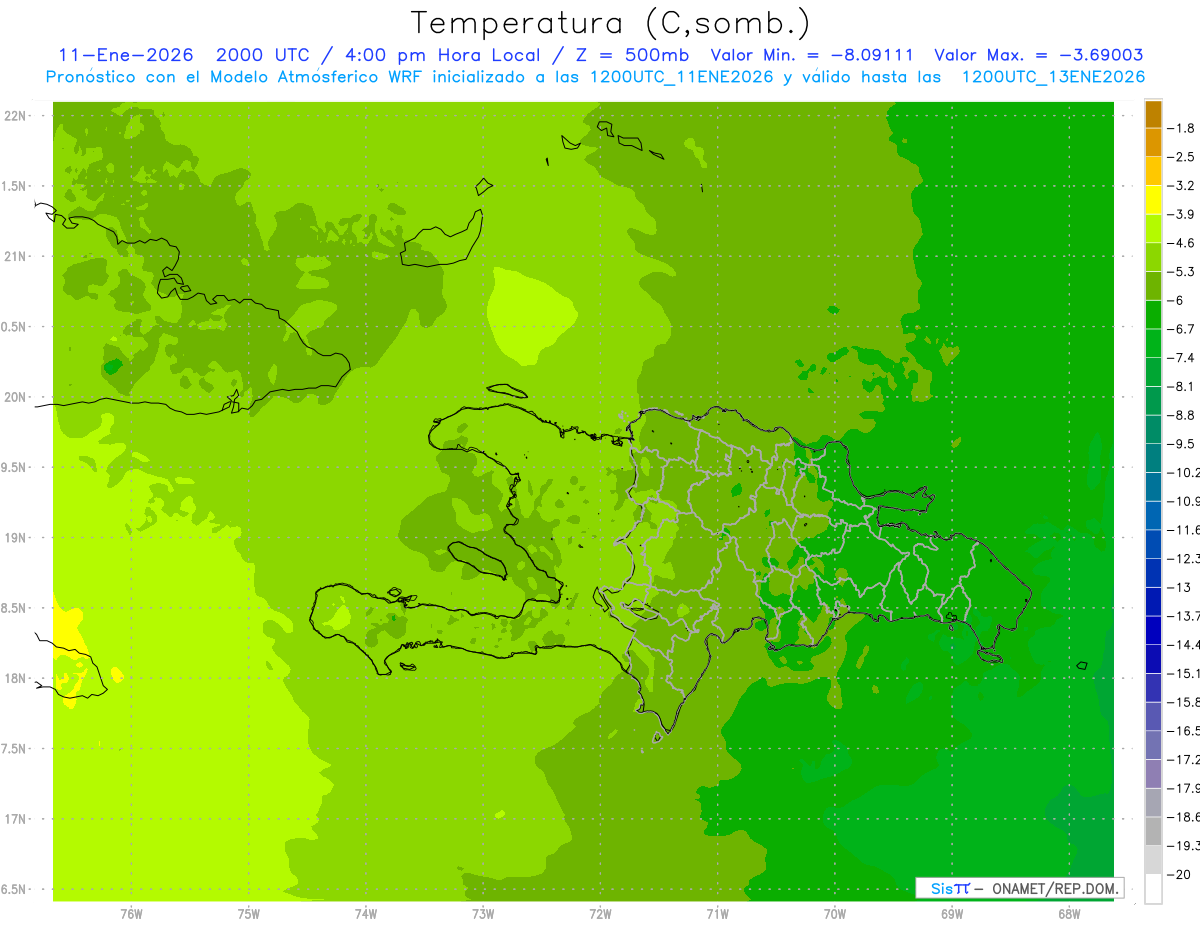This screenshot has width=1200, height=927.
Task: Click the '-4.6' legend value
Action: [x=1183, y=243]
